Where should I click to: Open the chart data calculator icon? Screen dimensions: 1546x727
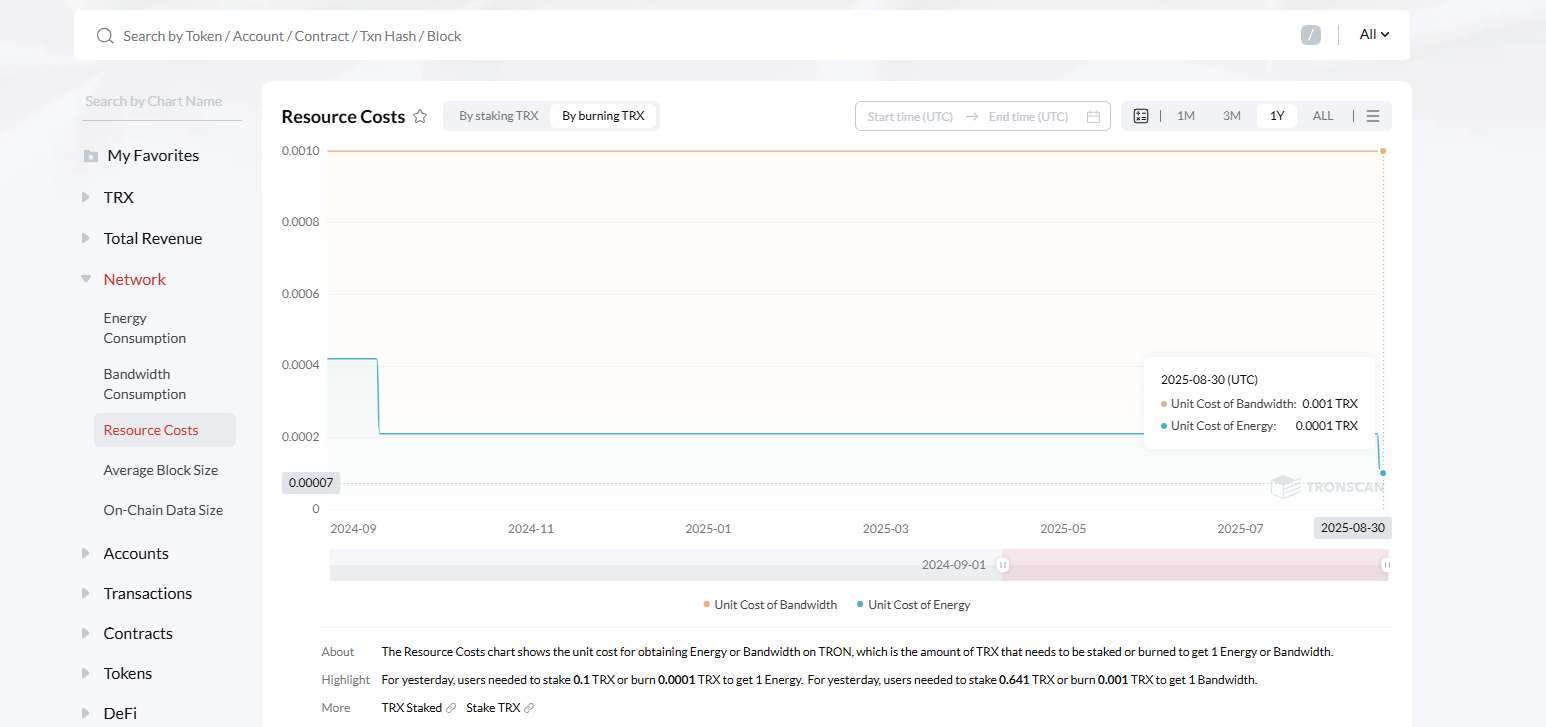pos(1141,116)
